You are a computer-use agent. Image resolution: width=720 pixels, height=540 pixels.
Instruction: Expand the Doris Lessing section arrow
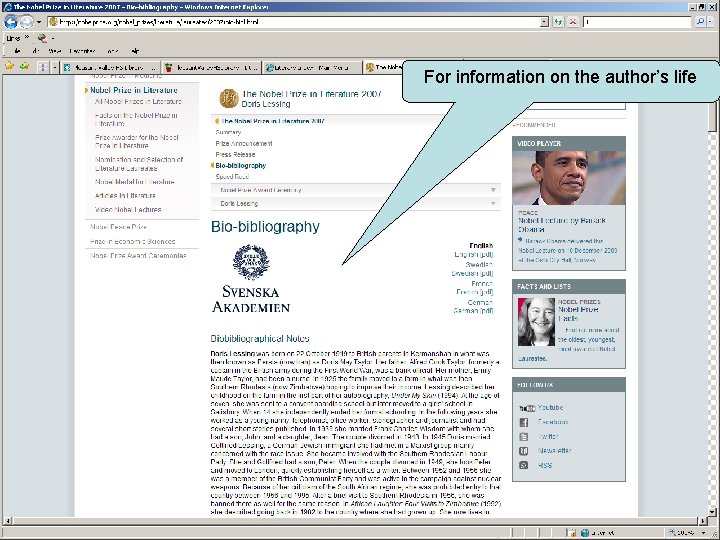(x=493, y=203)
